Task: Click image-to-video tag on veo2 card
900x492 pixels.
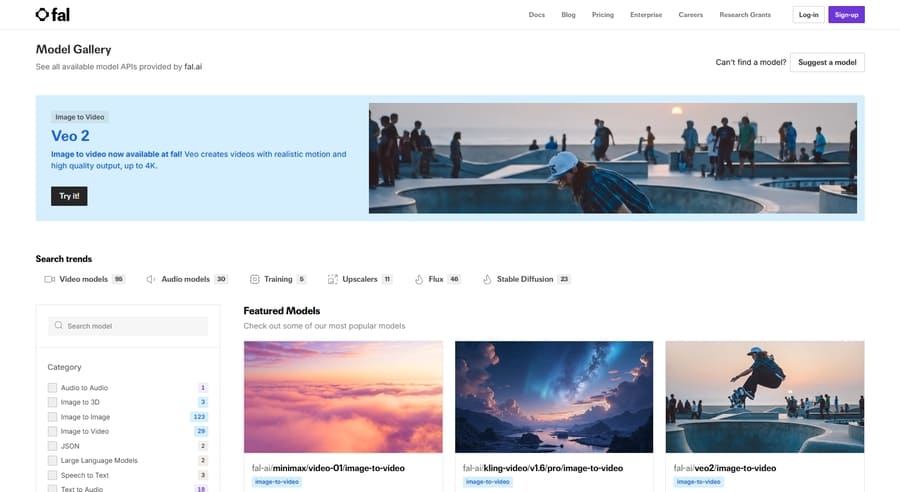Action: coord(699,482)
